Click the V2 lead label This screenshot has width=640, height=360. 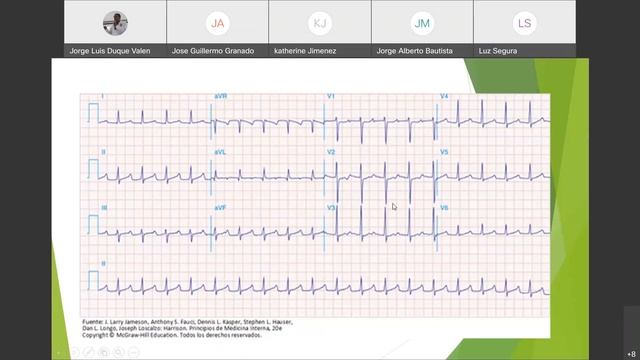click(x=331, y=152)
